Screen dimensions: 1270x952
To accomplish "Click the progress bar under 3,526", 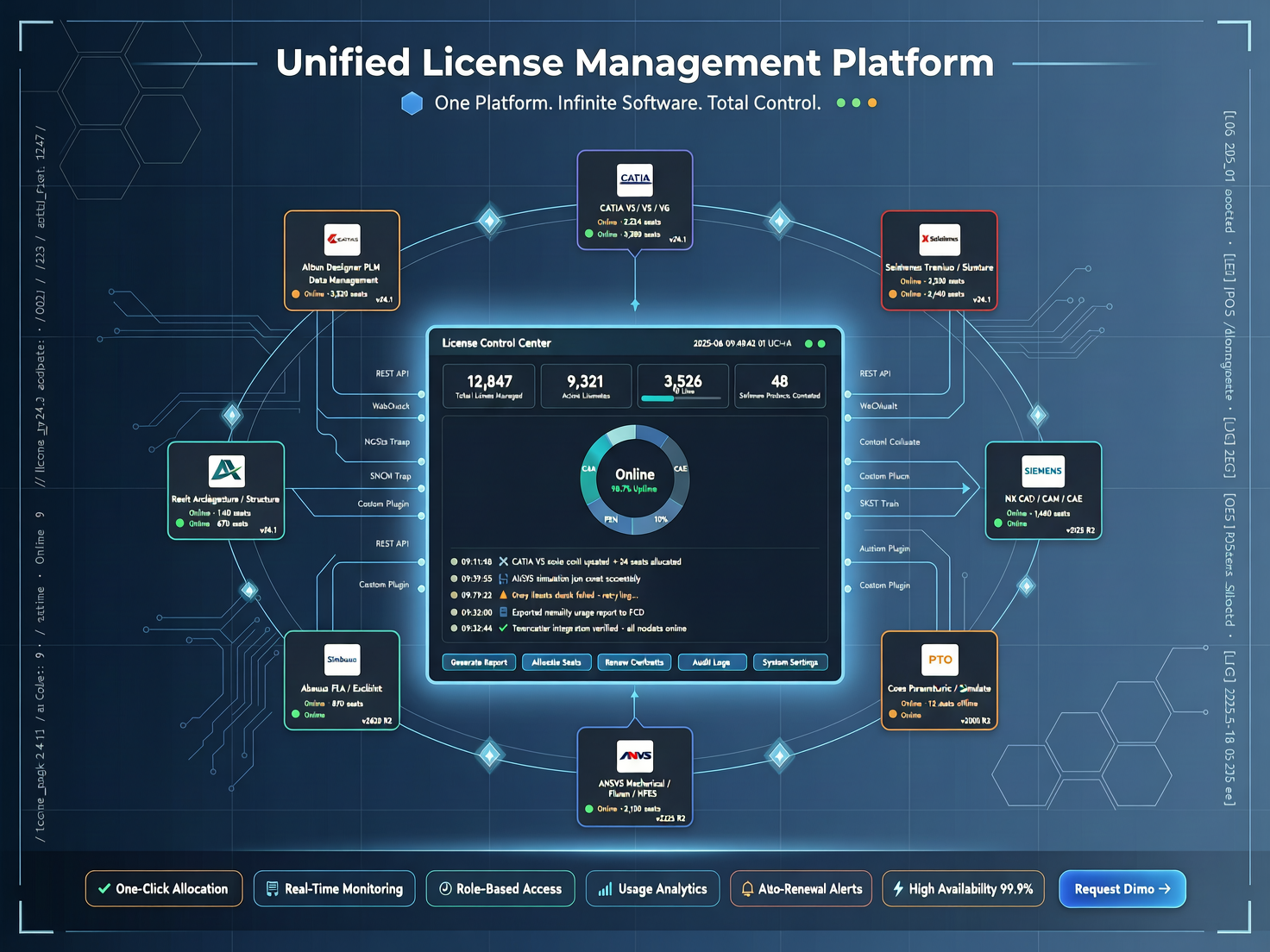I will (x=682, y=398).
